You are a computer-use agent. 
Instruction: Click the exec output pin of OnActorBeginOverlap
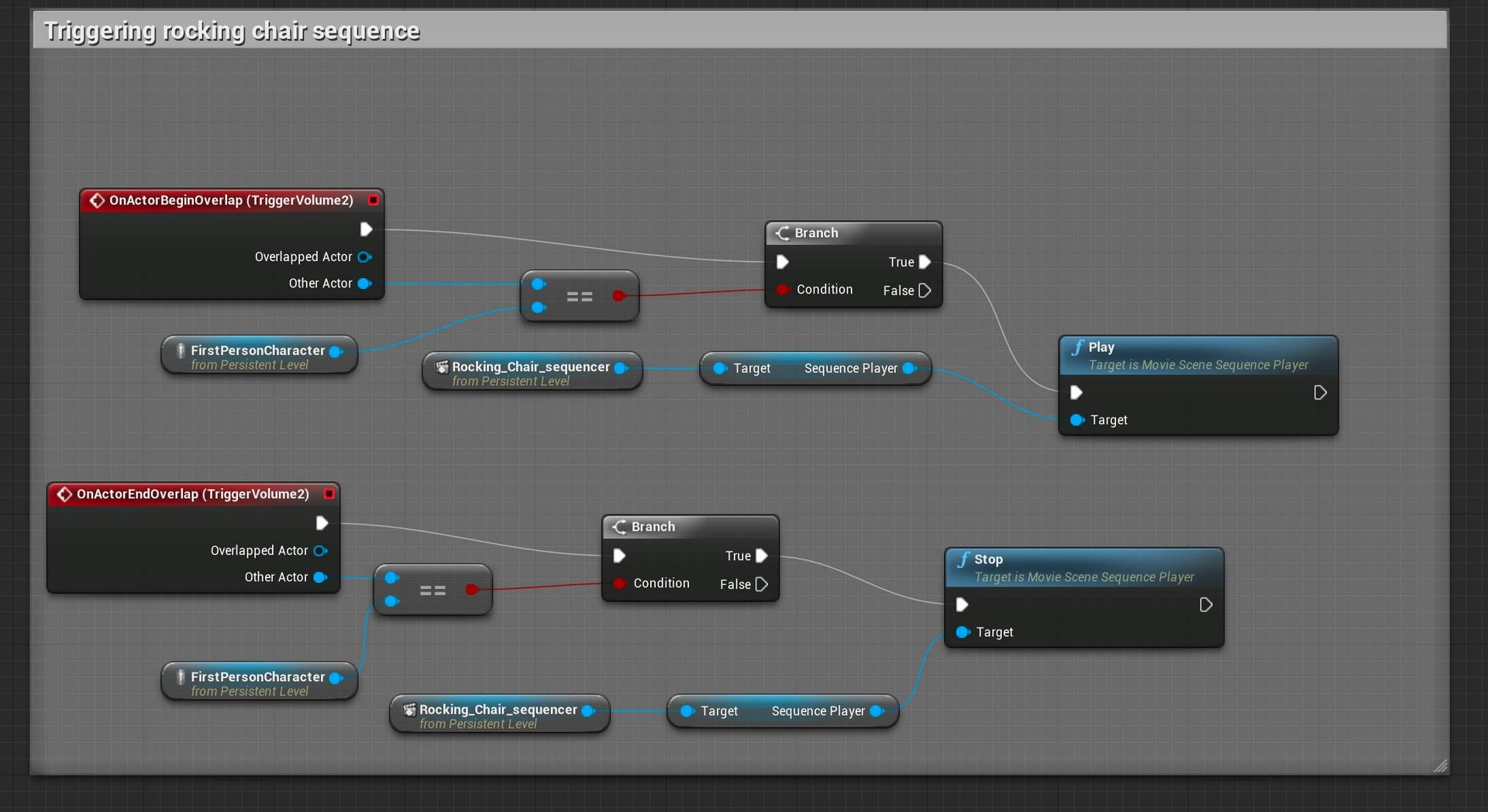pyautogui.click(x=366, y=229)
